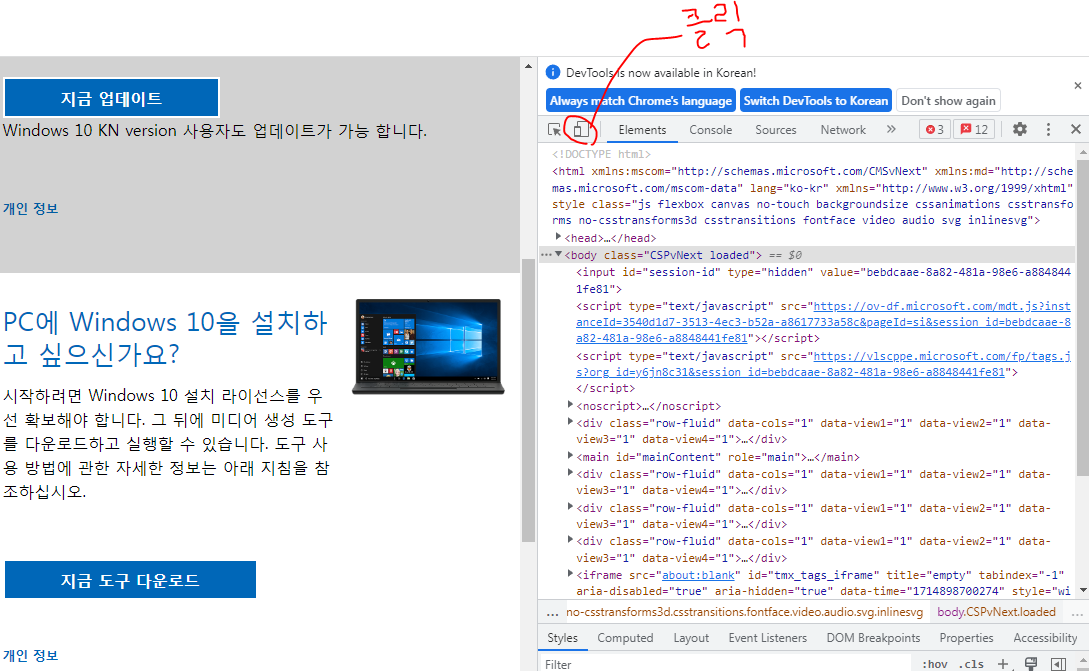
Task: Show more DevTools tabs chevron
Action: coord(891,129)
